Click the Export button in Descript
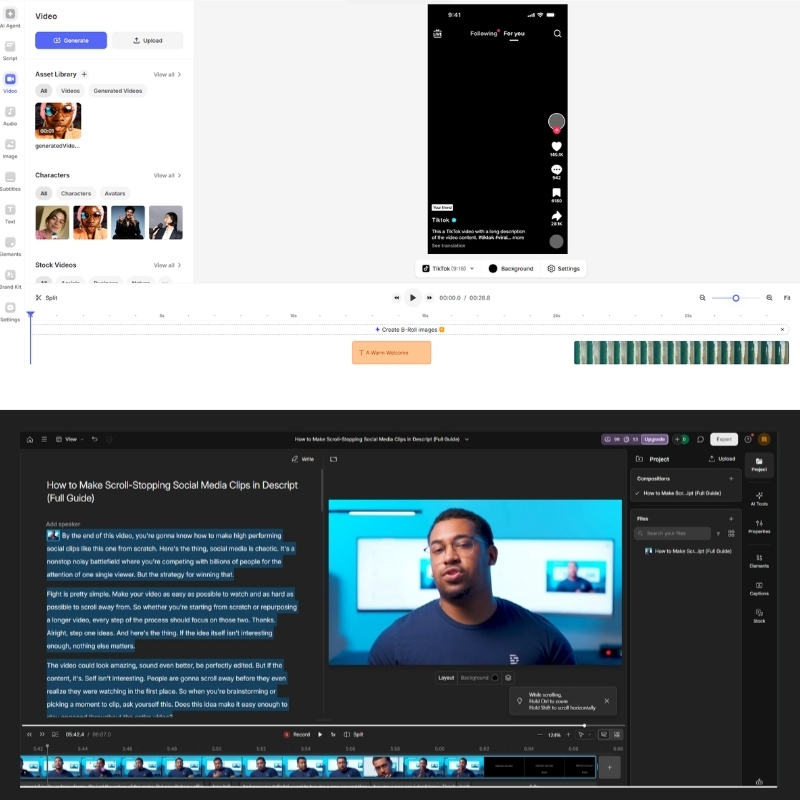Image resolution: width=800 pixels, height=800 pixels. tap(723, 439)
